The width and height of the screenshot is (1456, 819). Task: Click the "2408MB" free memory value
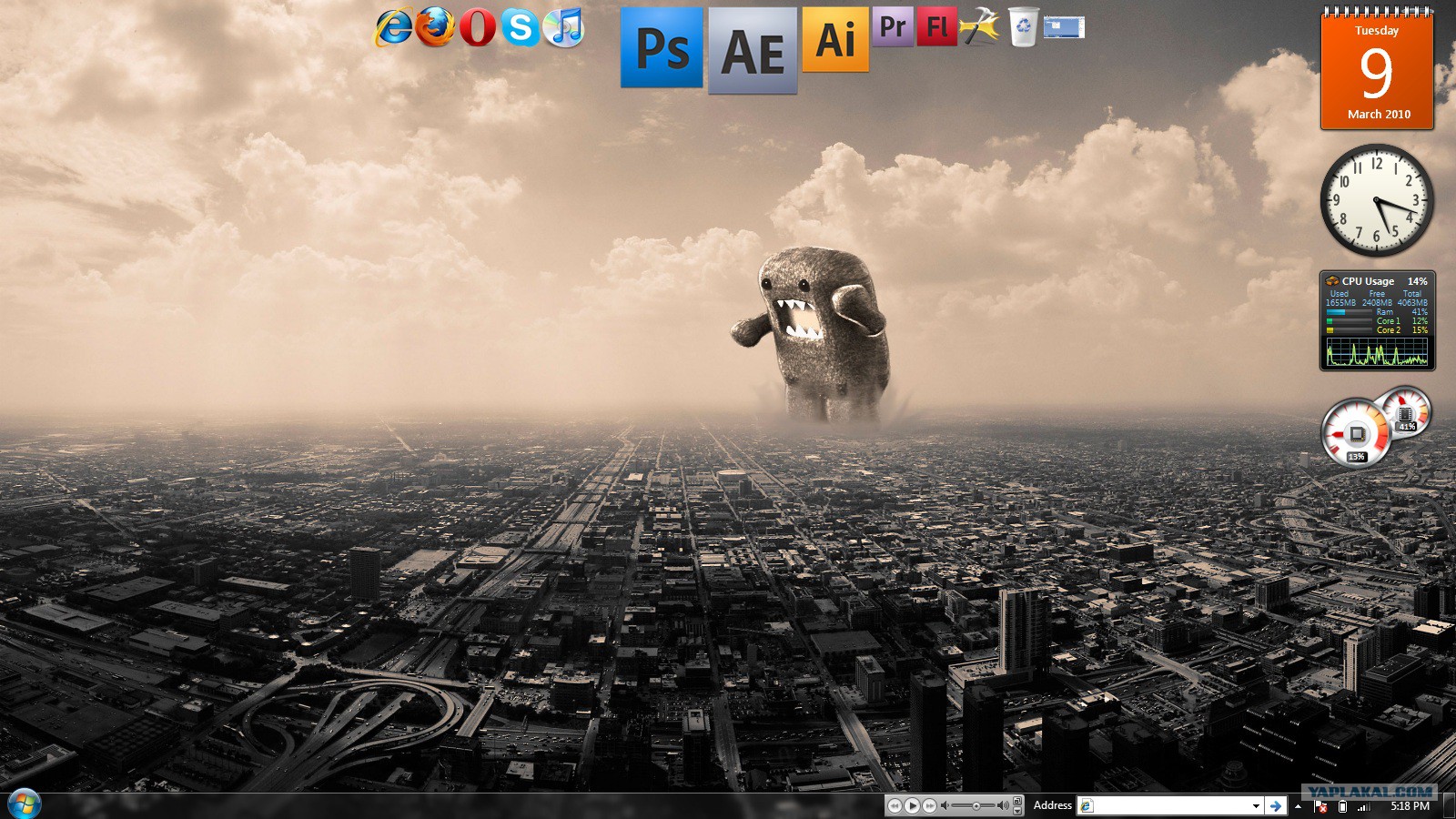click(1377, 303)
